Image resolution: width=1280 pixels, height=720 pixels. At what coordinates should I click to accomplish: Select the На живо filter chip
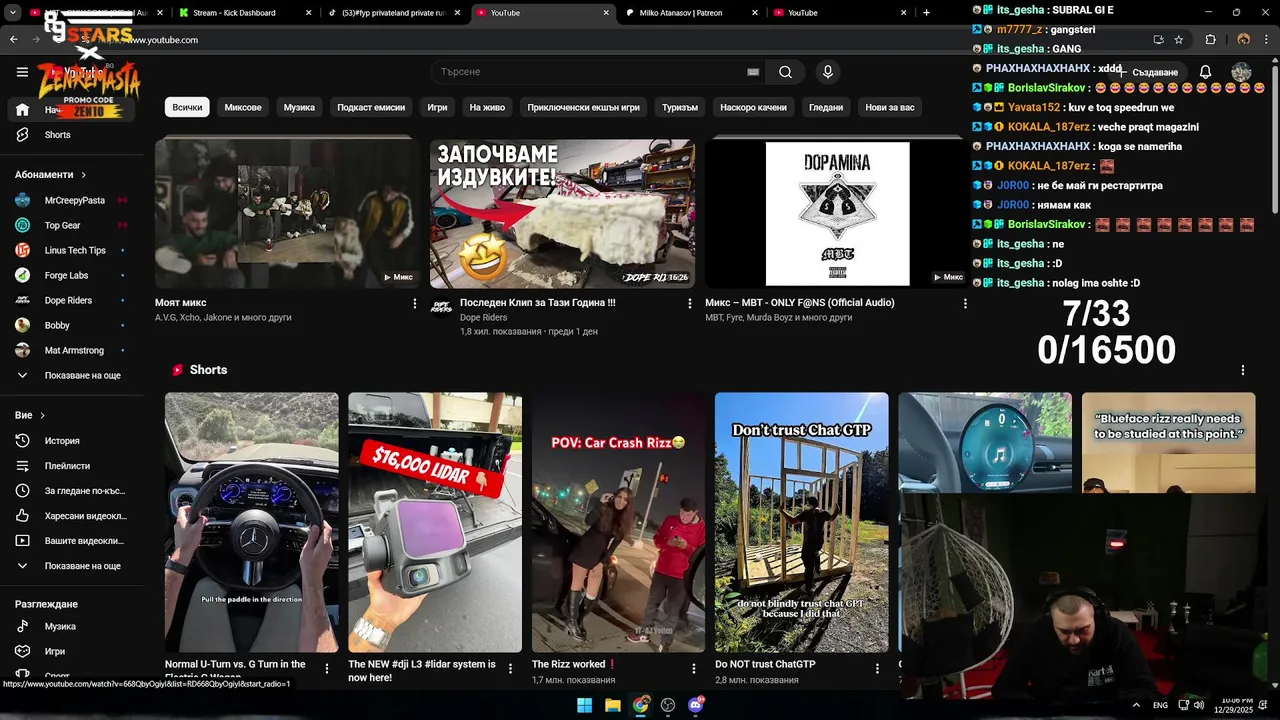click(487, 107)
